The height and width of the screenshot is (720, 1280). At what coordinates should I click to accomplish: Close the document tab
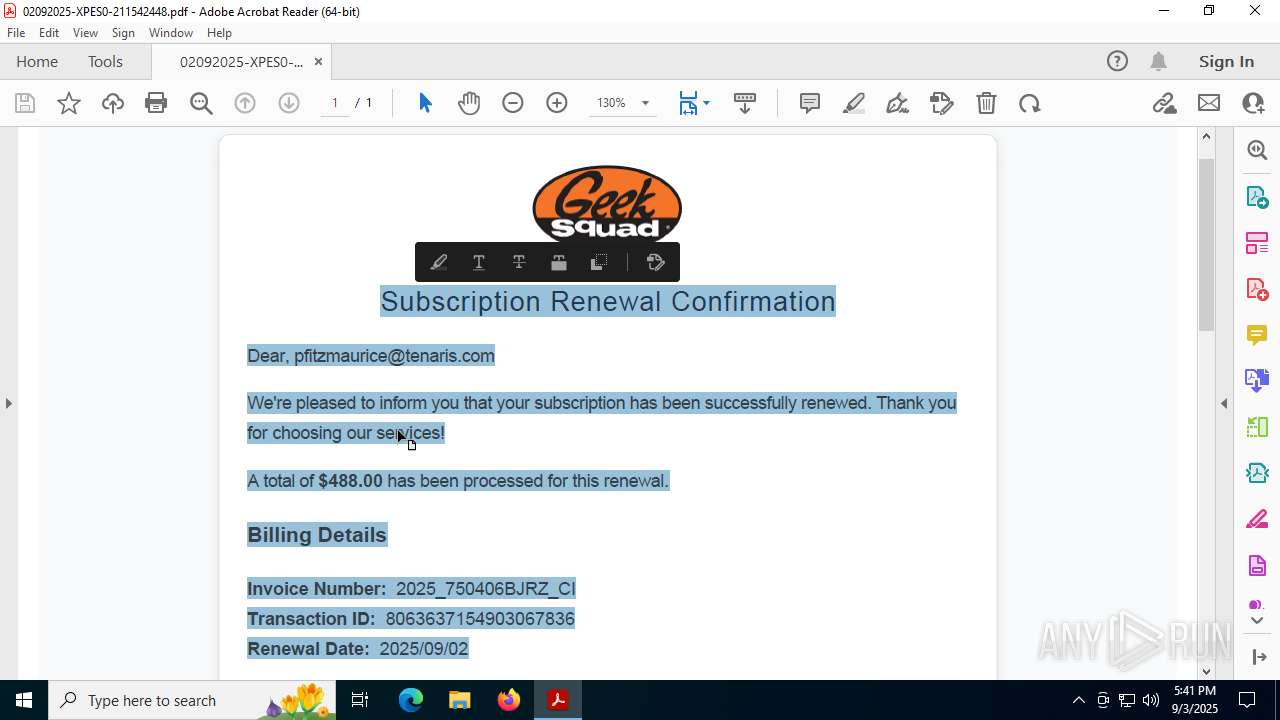[318, 62]
